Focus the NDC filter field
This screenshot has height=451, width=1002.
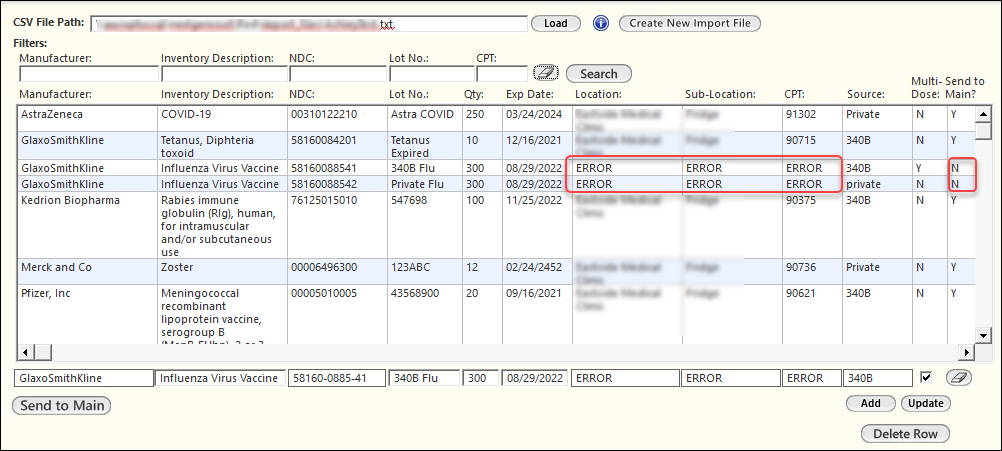[x=338, y=74]
